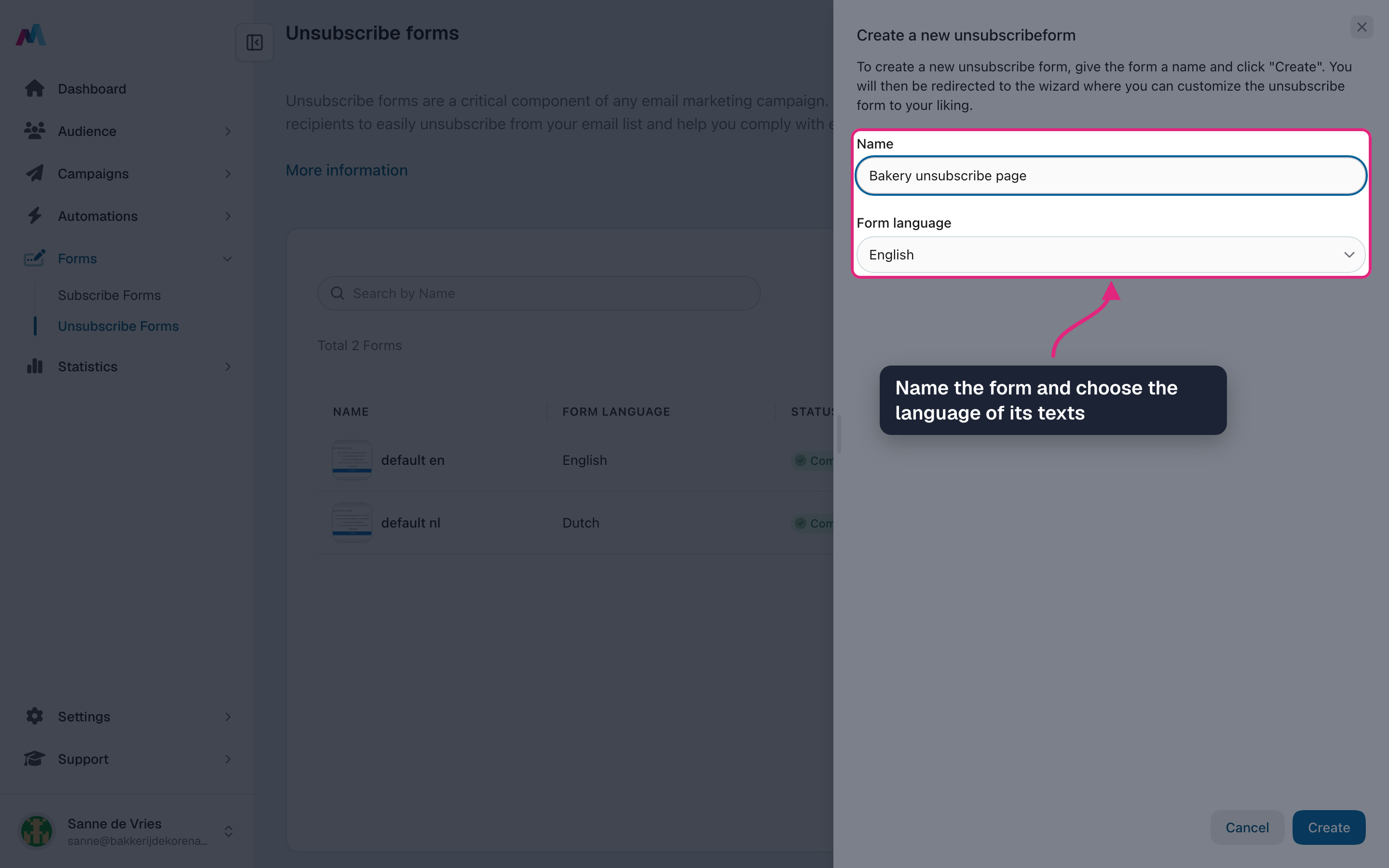The height and width of the screenshot is (868, 1389).
Task: Open Dashboard via the home icon
Action: click(x=34, y=88)
